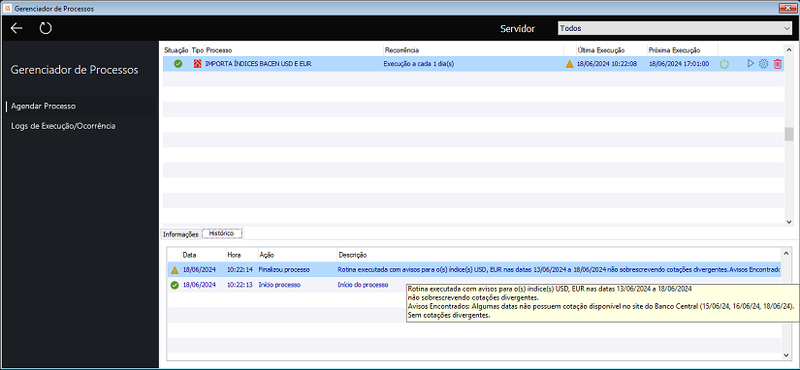Sort by Processo column header
The height and width of the screenshot is (370, 800).
[x=219, y=51]
